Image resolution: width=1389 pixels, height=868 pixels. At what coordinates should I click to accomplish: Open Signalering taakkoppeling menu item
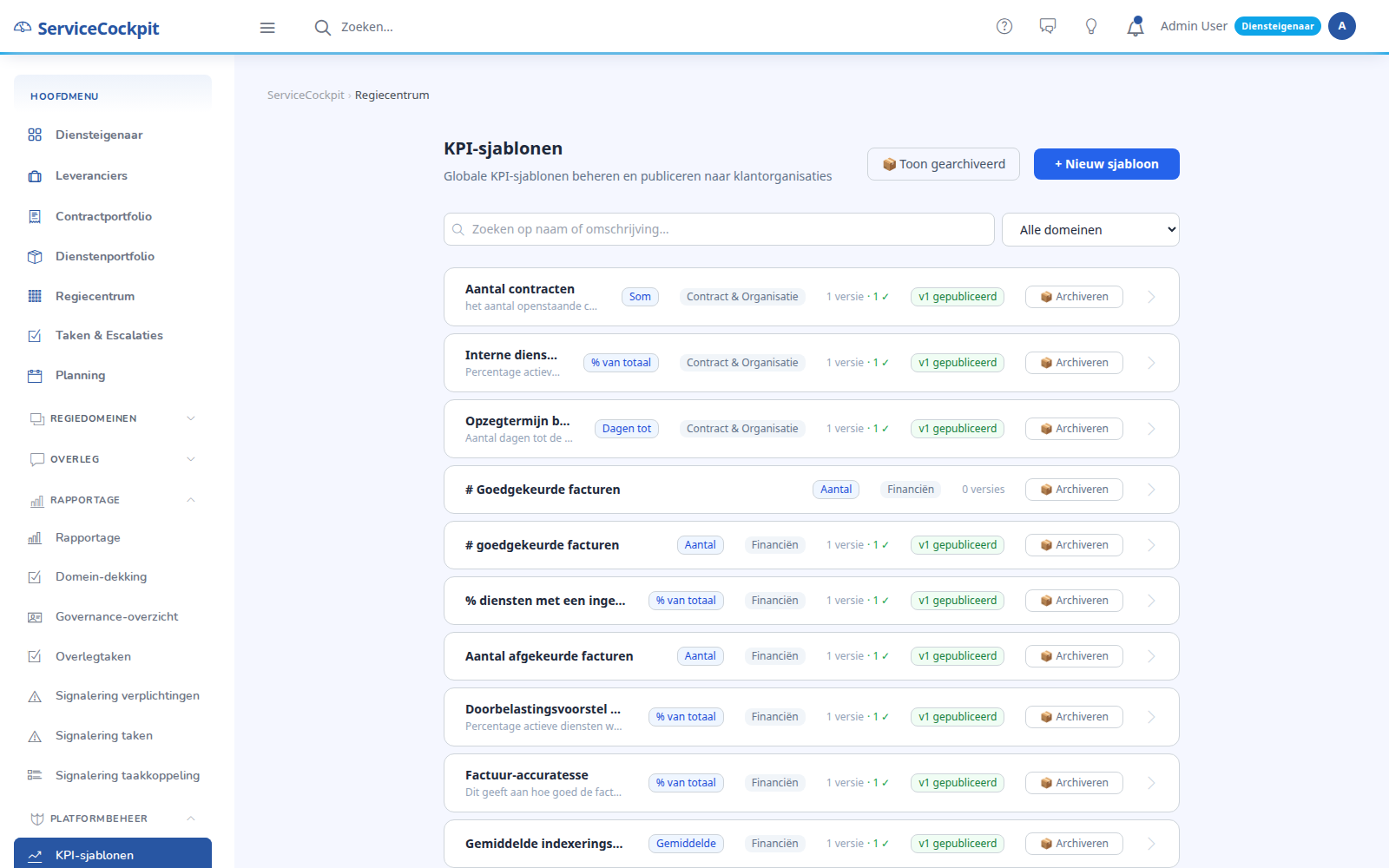pos(113,776)
